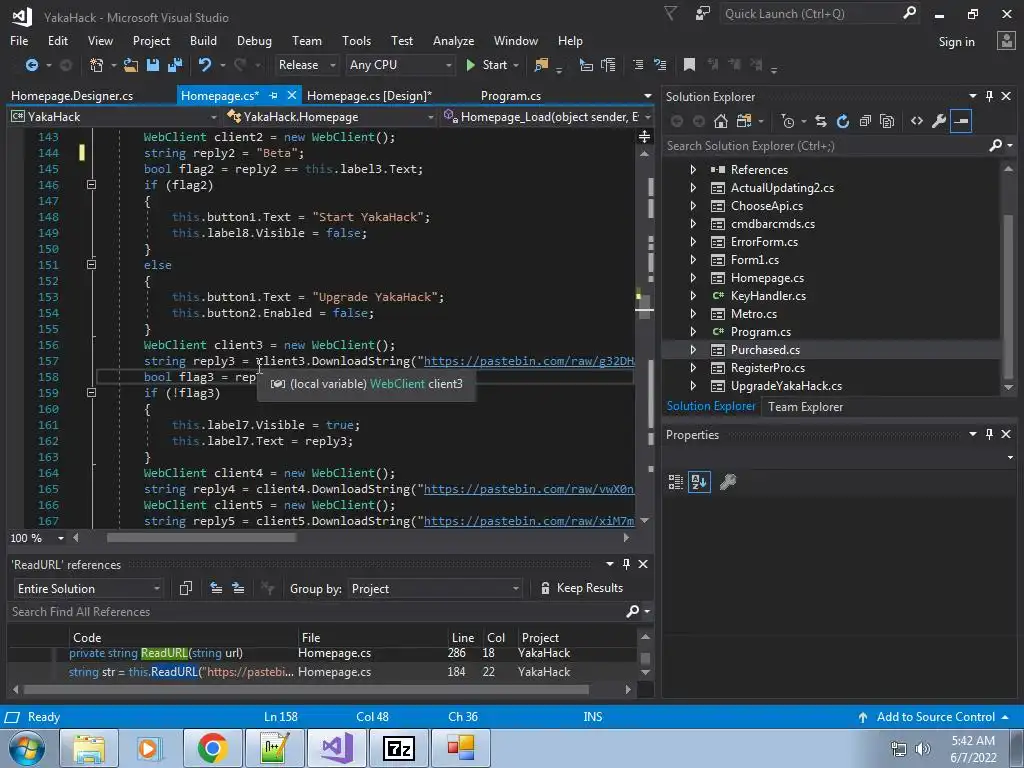Open the Entire Solution scope dropdown
This screenshot has height=768, width=1024.
pyautogui.click(x=88, y=588)
